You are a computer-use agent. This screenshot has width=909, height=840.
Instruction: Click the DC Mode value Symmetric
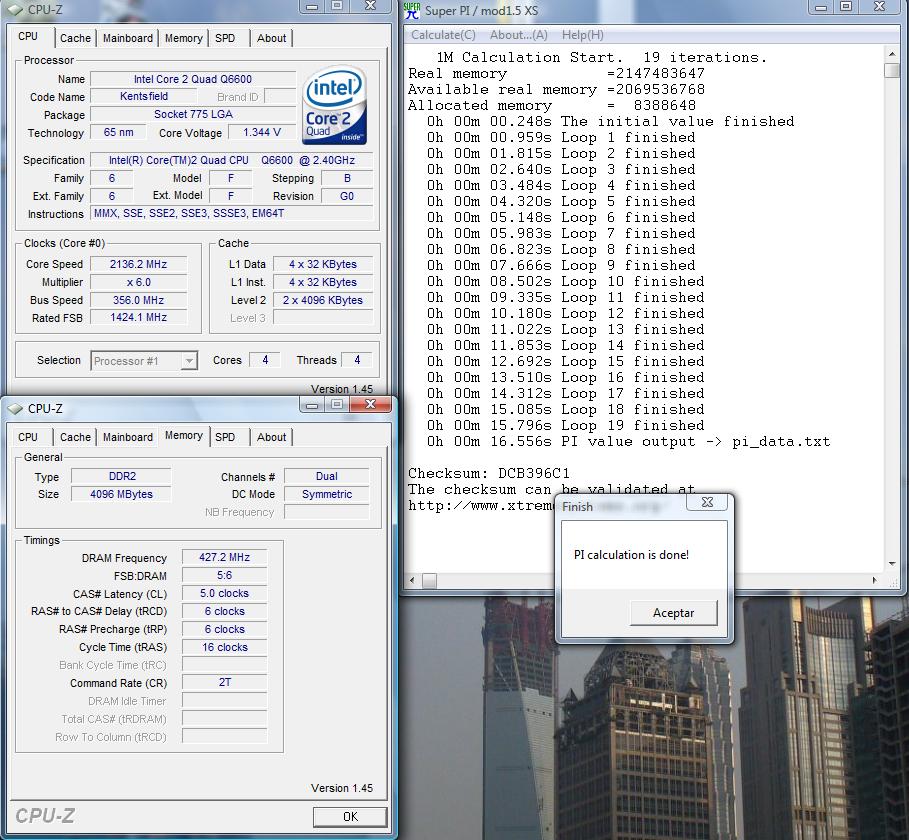326,494
